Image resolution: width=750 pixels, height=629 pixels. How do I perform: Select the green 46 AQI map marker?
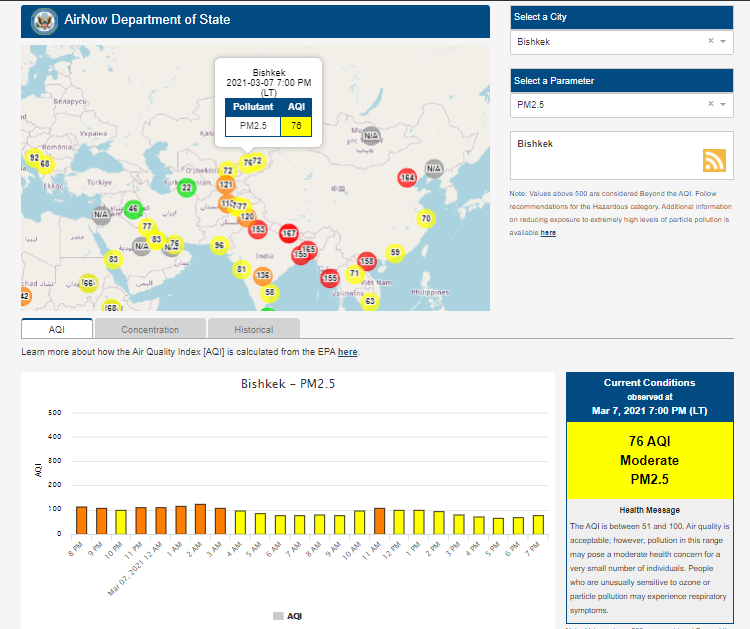pyautogui.click(x=132, y=209)
